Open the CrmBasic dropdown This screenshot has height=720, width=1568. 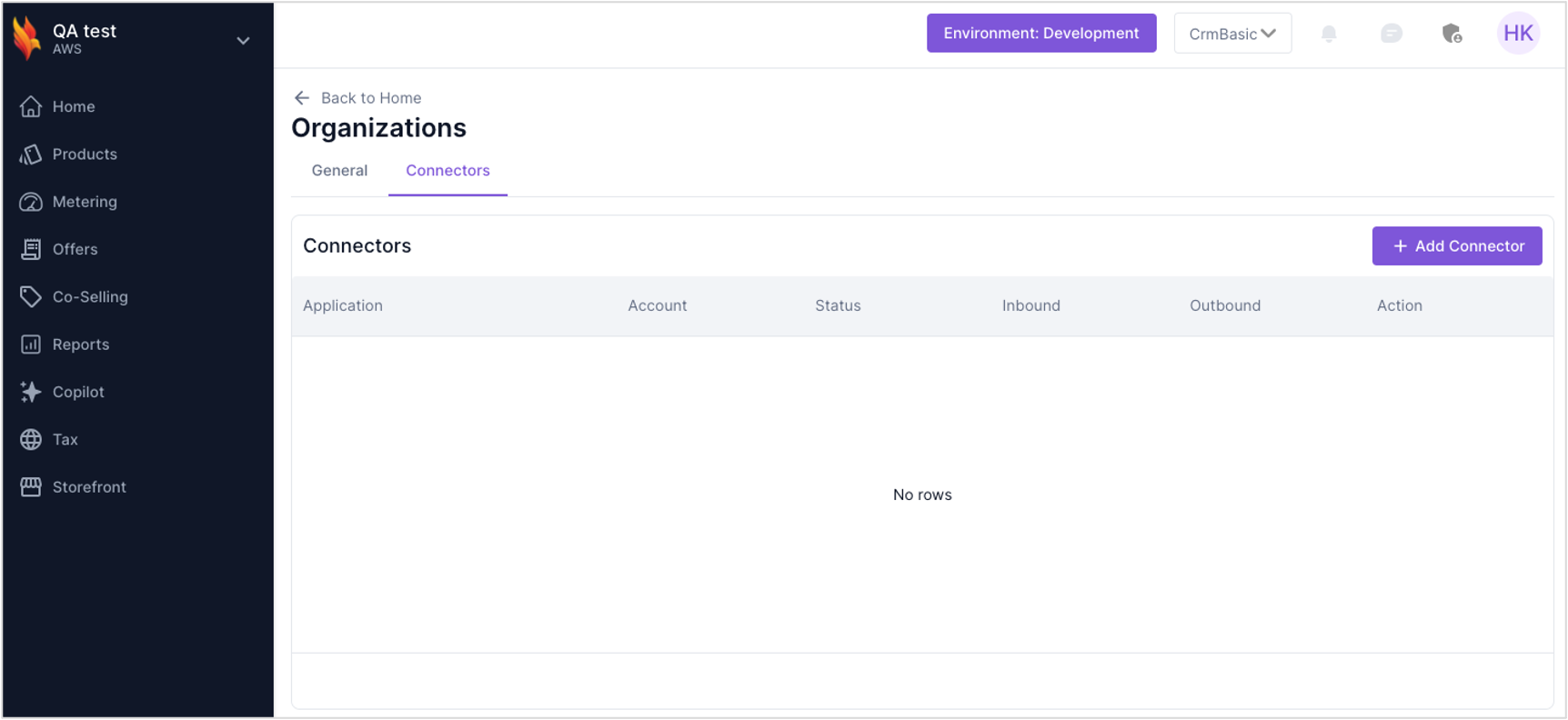[x=1232, y=34]
